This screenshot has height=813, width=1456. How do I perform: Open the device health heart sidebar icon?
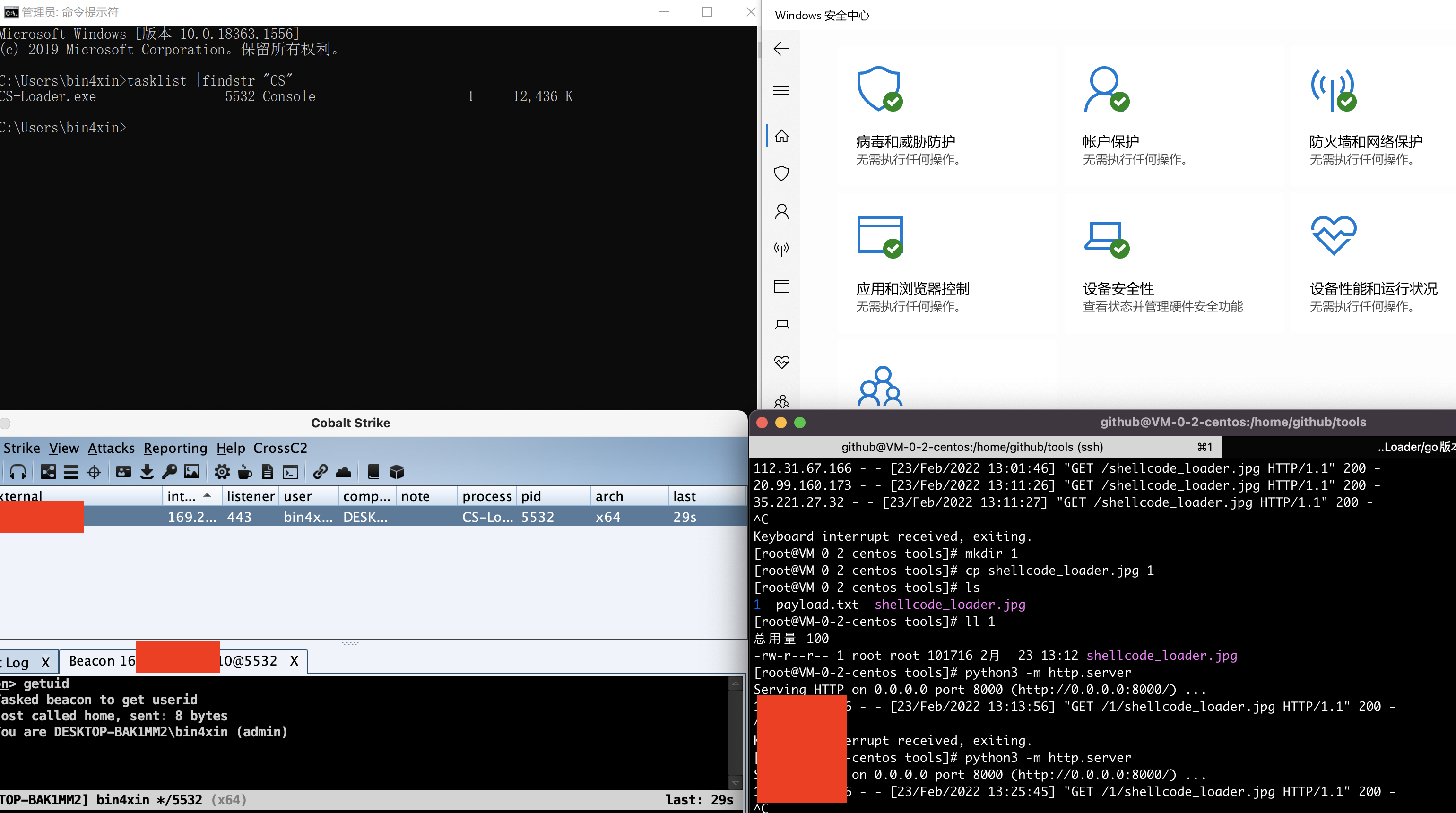[782, 362]
